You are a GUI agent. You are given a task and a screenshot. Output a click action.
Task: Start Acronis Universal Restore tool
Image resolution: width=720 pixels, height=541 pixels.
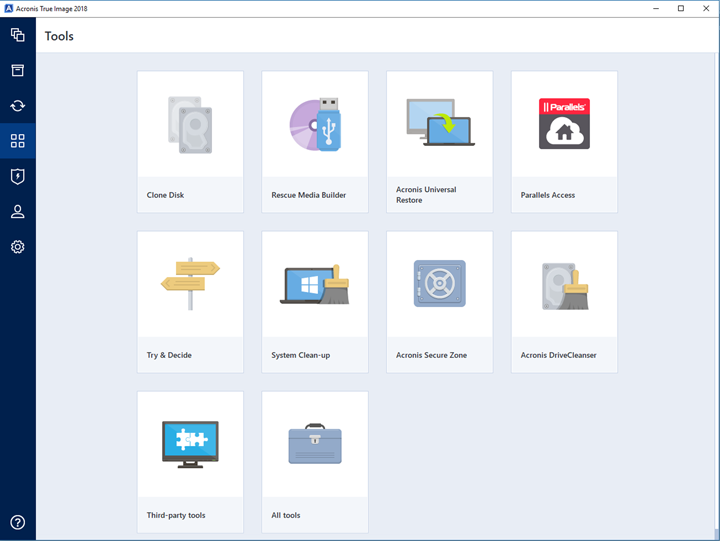point(439,141)
